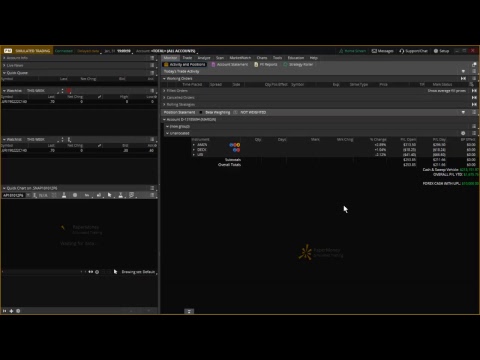Click Working Orders collapse-column icon
The height and width of the screenshot is (360, 480).
(x=463, y=78)
